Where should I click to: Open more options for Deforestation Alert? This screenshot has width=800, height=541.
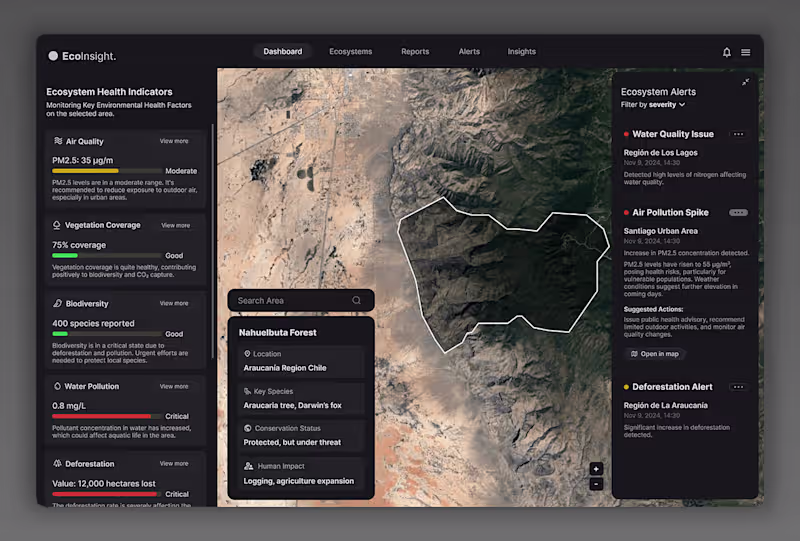[738, 387]
